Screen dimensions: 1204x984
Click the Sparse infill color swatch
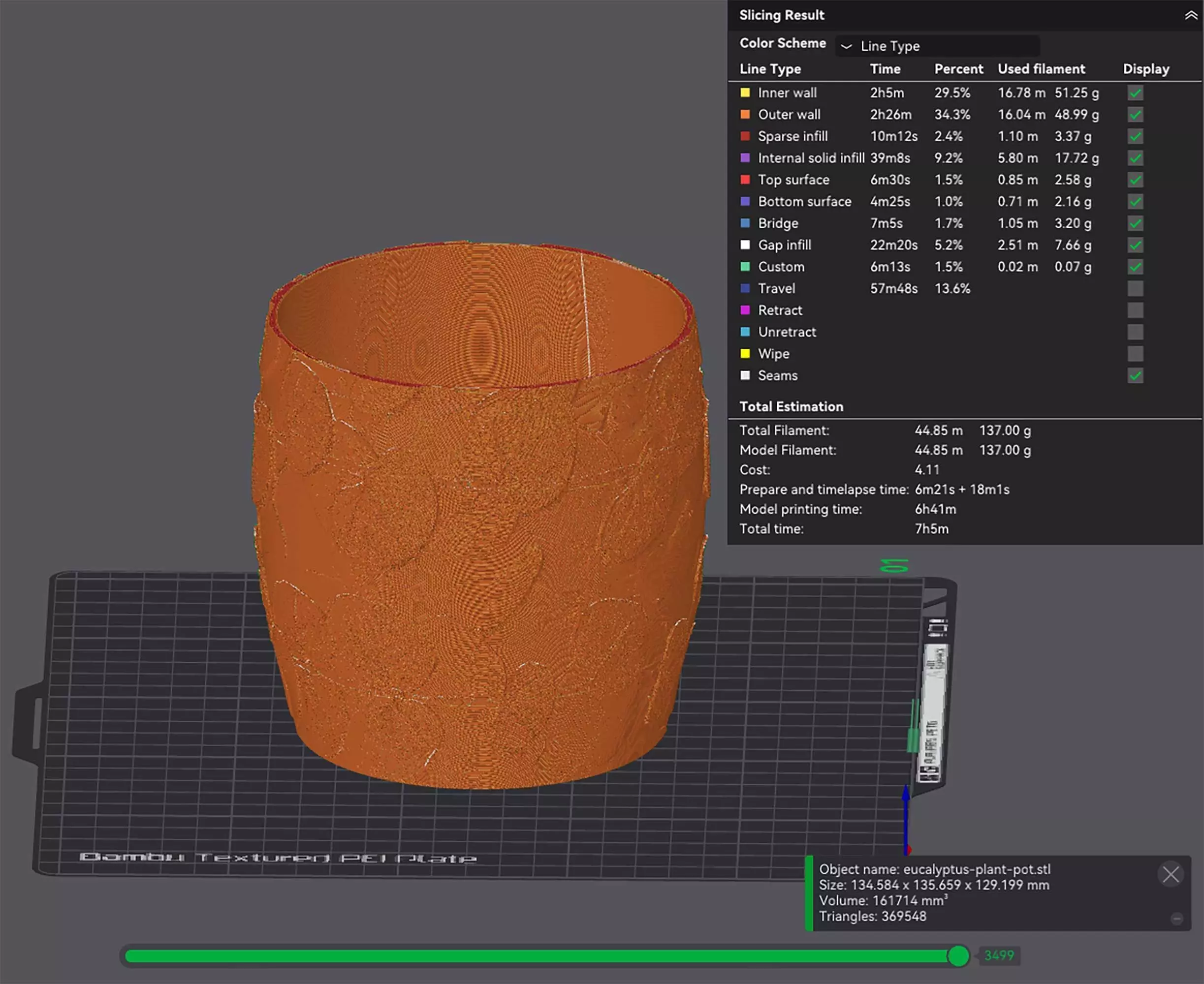[x=745, y=136]
